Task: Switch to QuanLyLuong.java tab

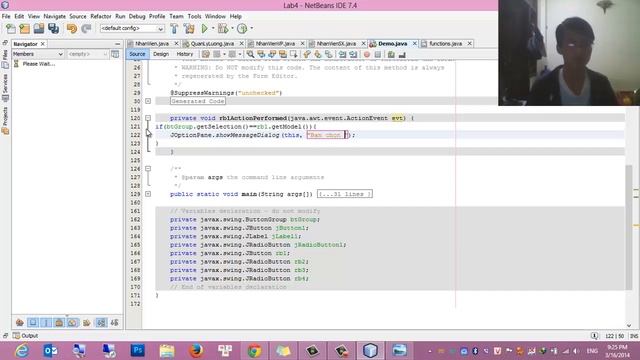Action: tap(212, 43)
